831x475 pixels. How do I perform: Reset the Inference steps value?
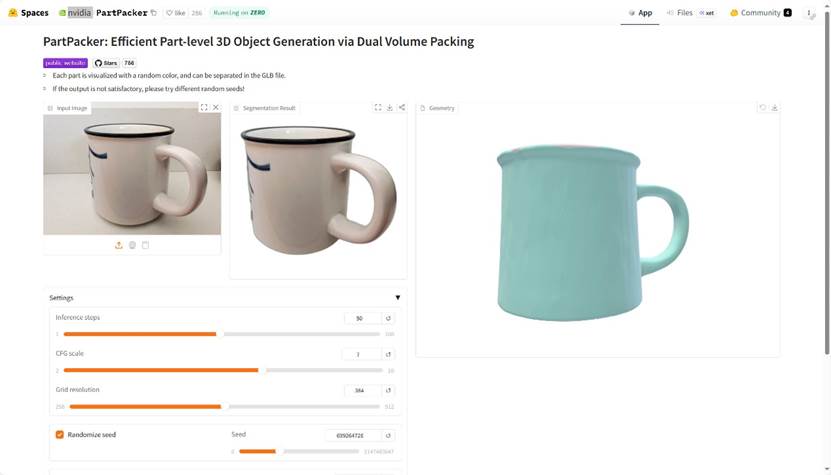(x=389, y=318)
